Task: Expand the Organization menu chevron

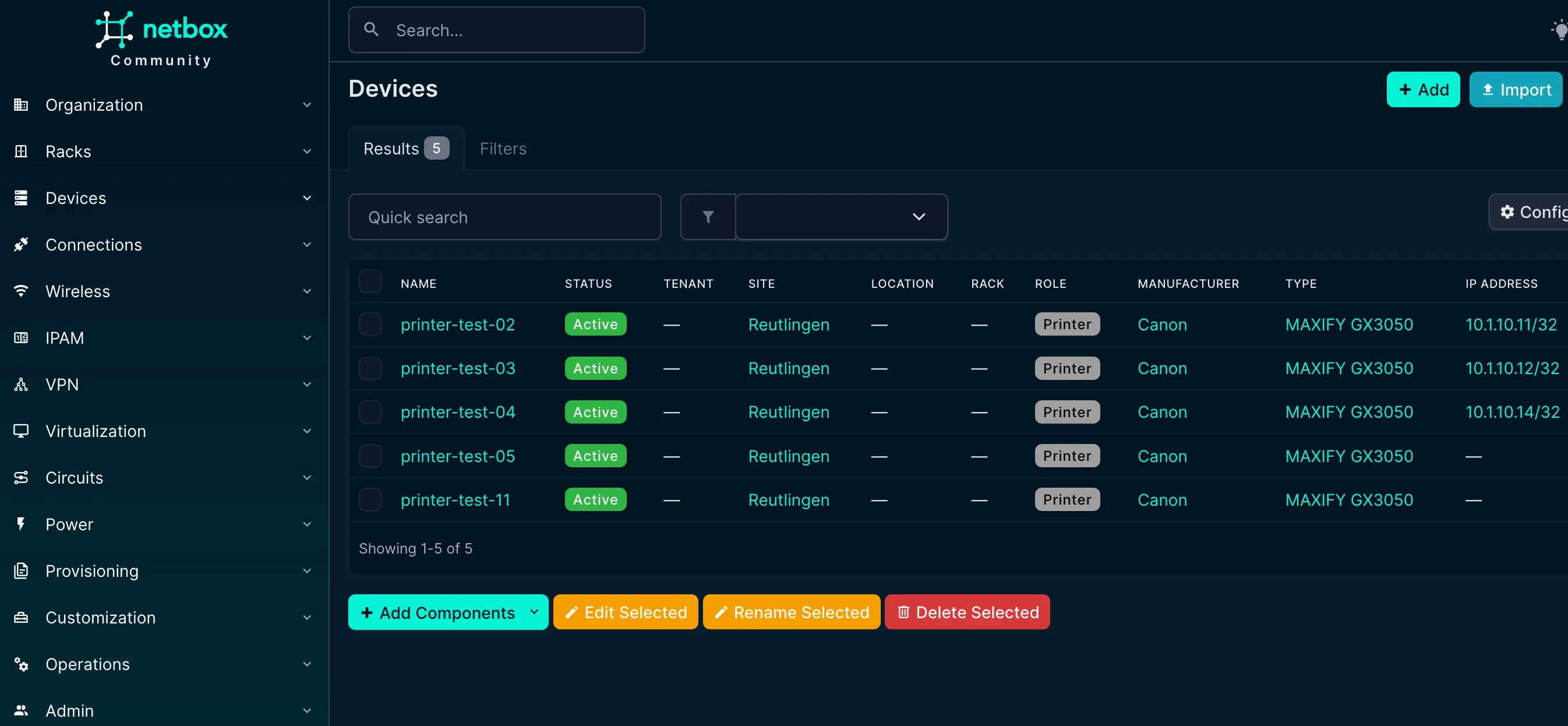Action: pos(307,105)
